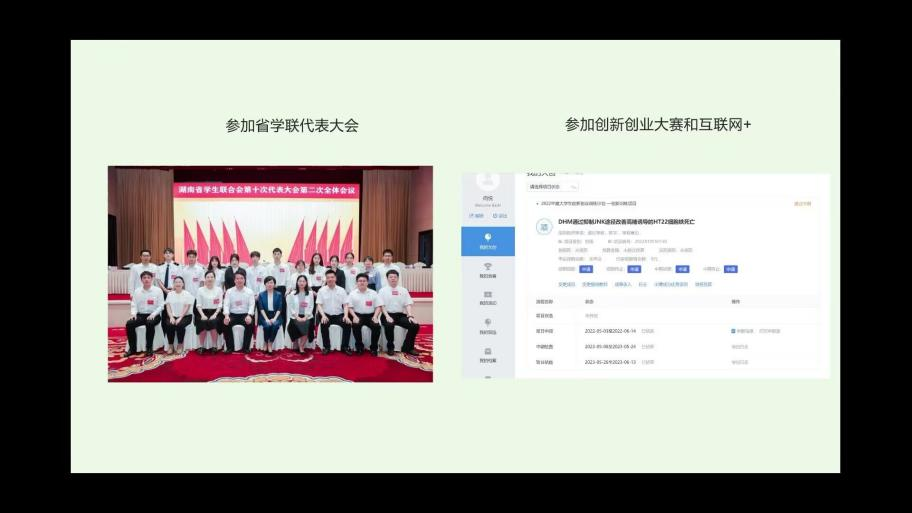Open the fourth sidebar item with pin icon
The height and width of the screenshot is (513, 912).
coord(488,325)
